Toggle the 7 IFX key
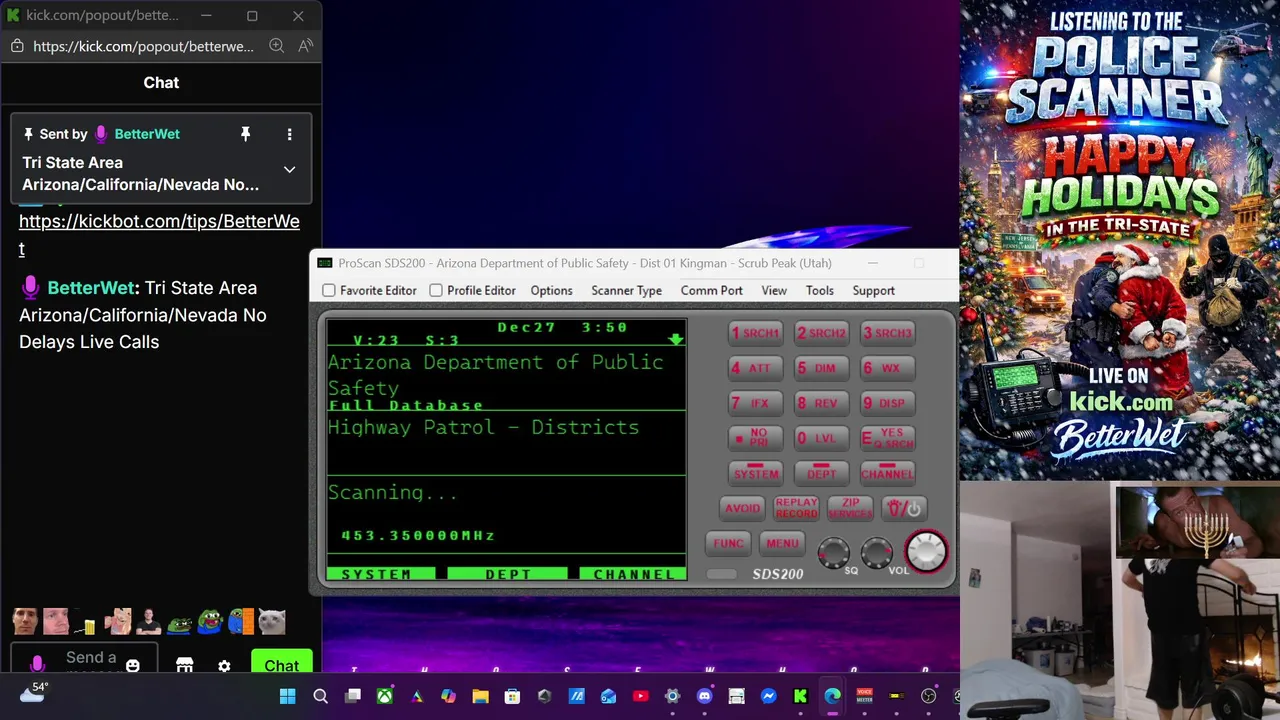The width and height of the screenshot is (1280, 720). pos(755,403)
